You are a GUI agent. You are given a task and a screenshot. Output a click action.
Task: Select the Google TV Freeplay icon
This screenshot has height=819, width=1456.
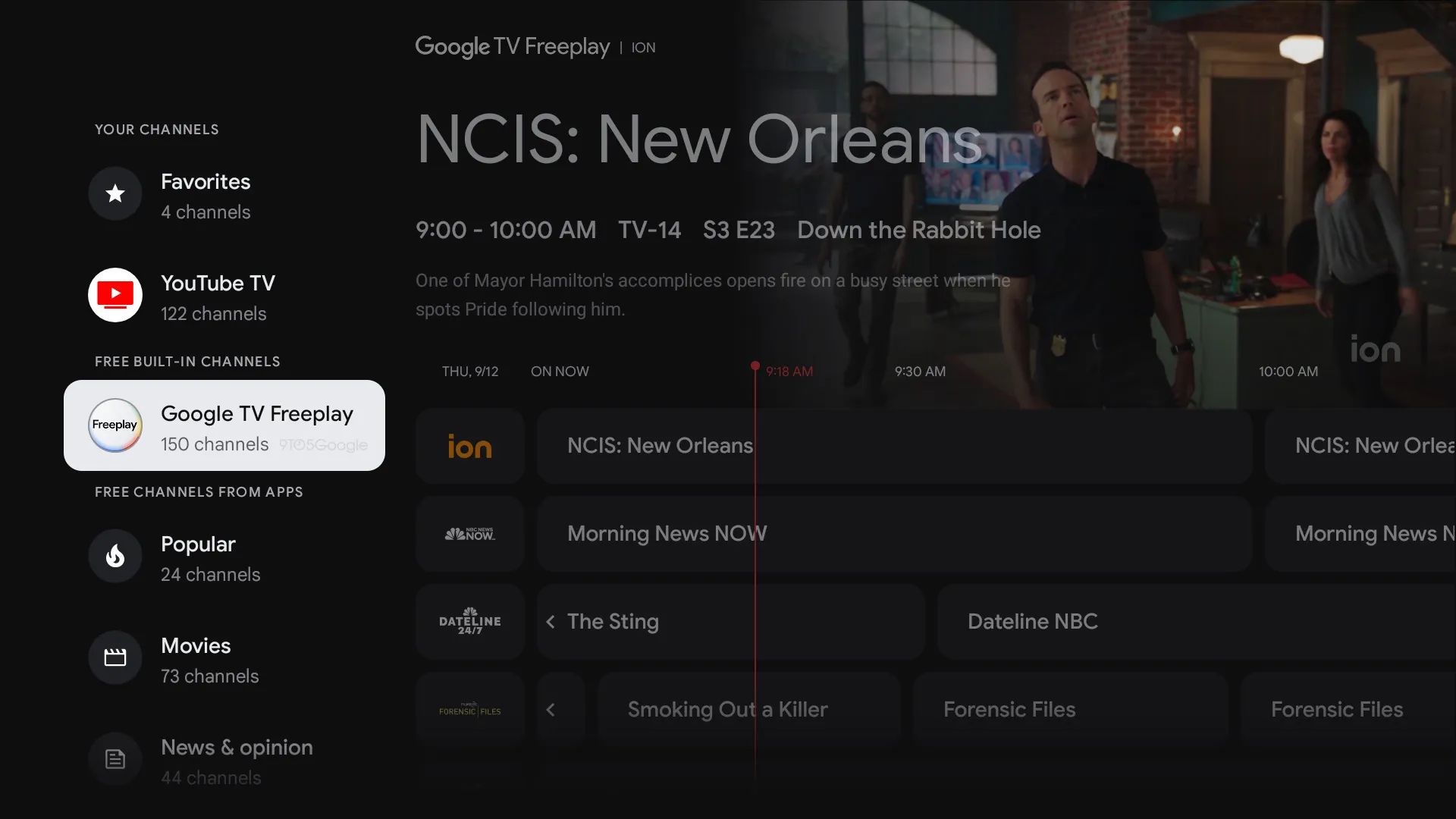coord(115,425)
